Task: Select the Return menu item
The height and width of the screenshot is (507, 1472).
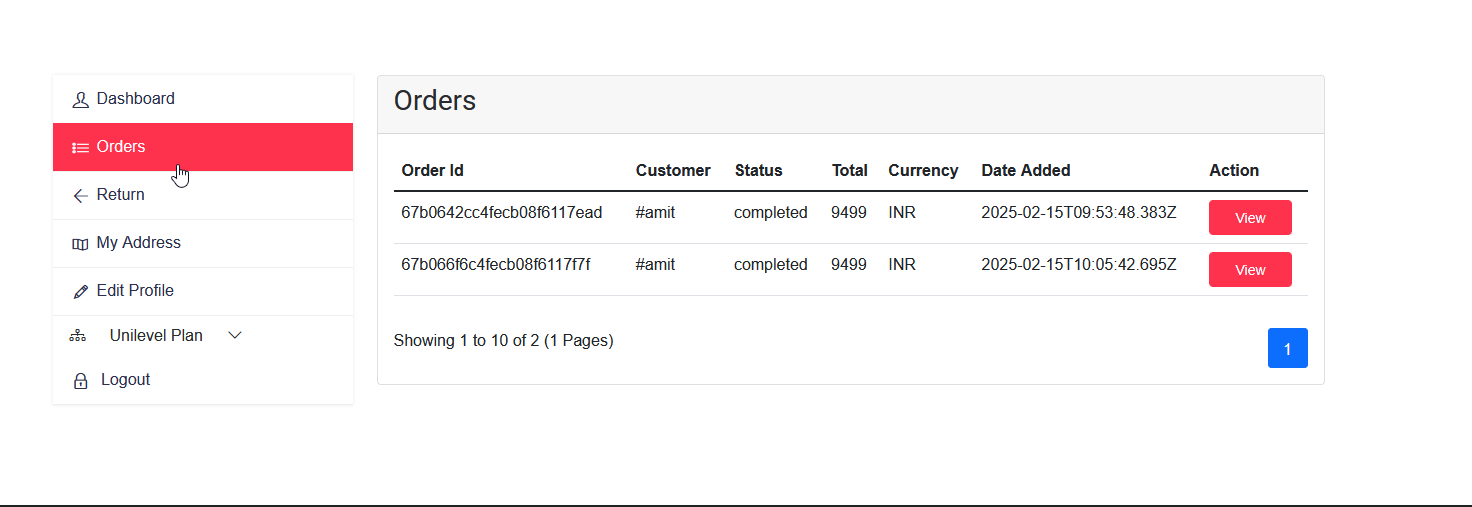Action: 120,195
